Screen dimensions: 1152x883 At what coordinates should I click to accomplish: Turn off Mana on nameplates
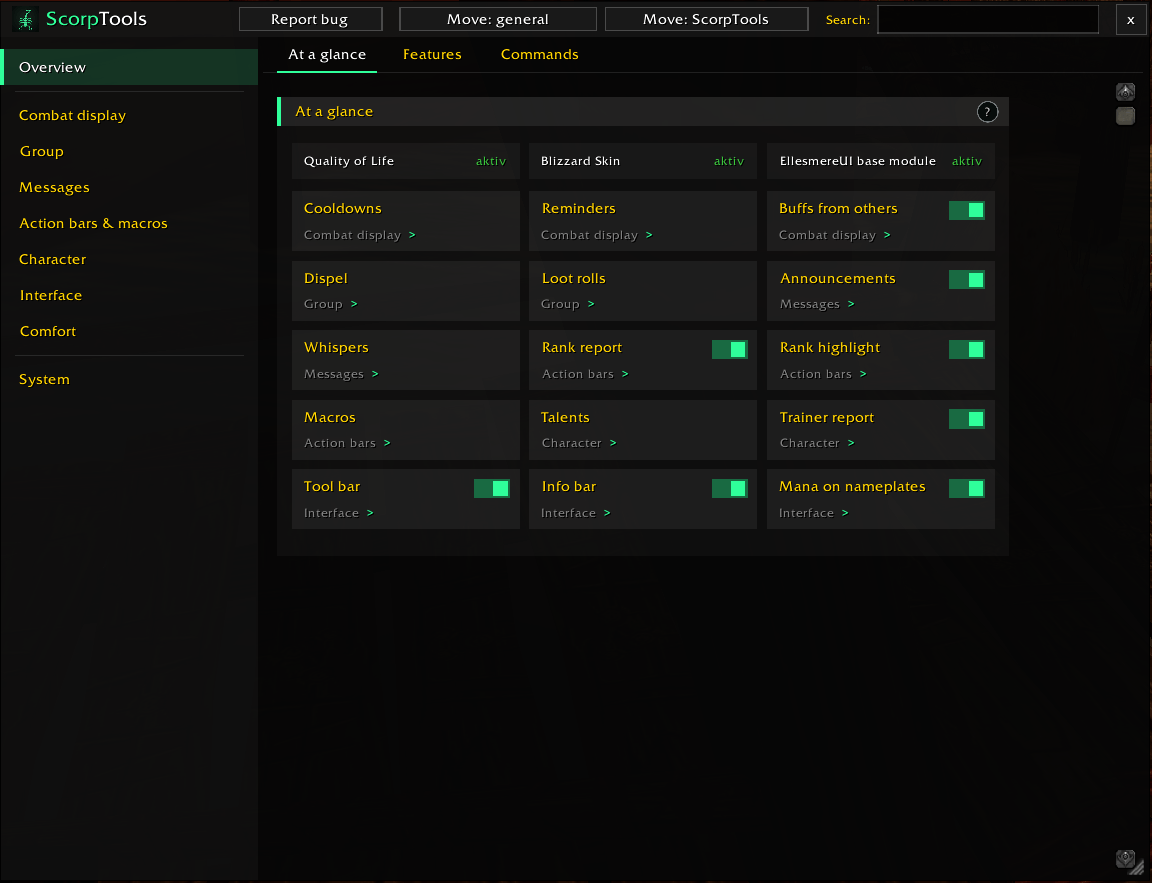(966, 489)
